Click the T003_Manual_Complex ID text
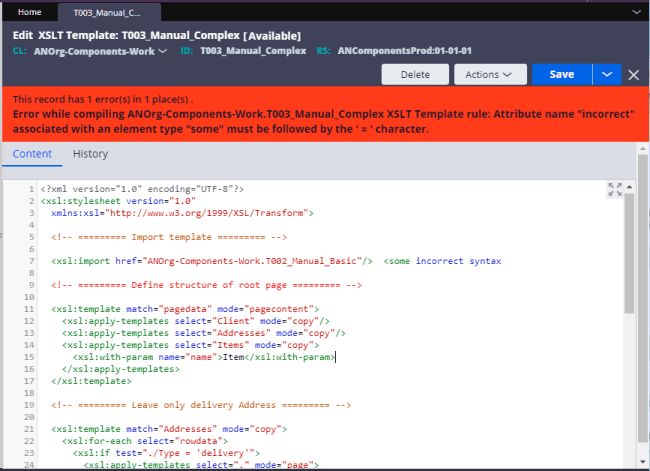The image size is (650, 471). point(253,51)
